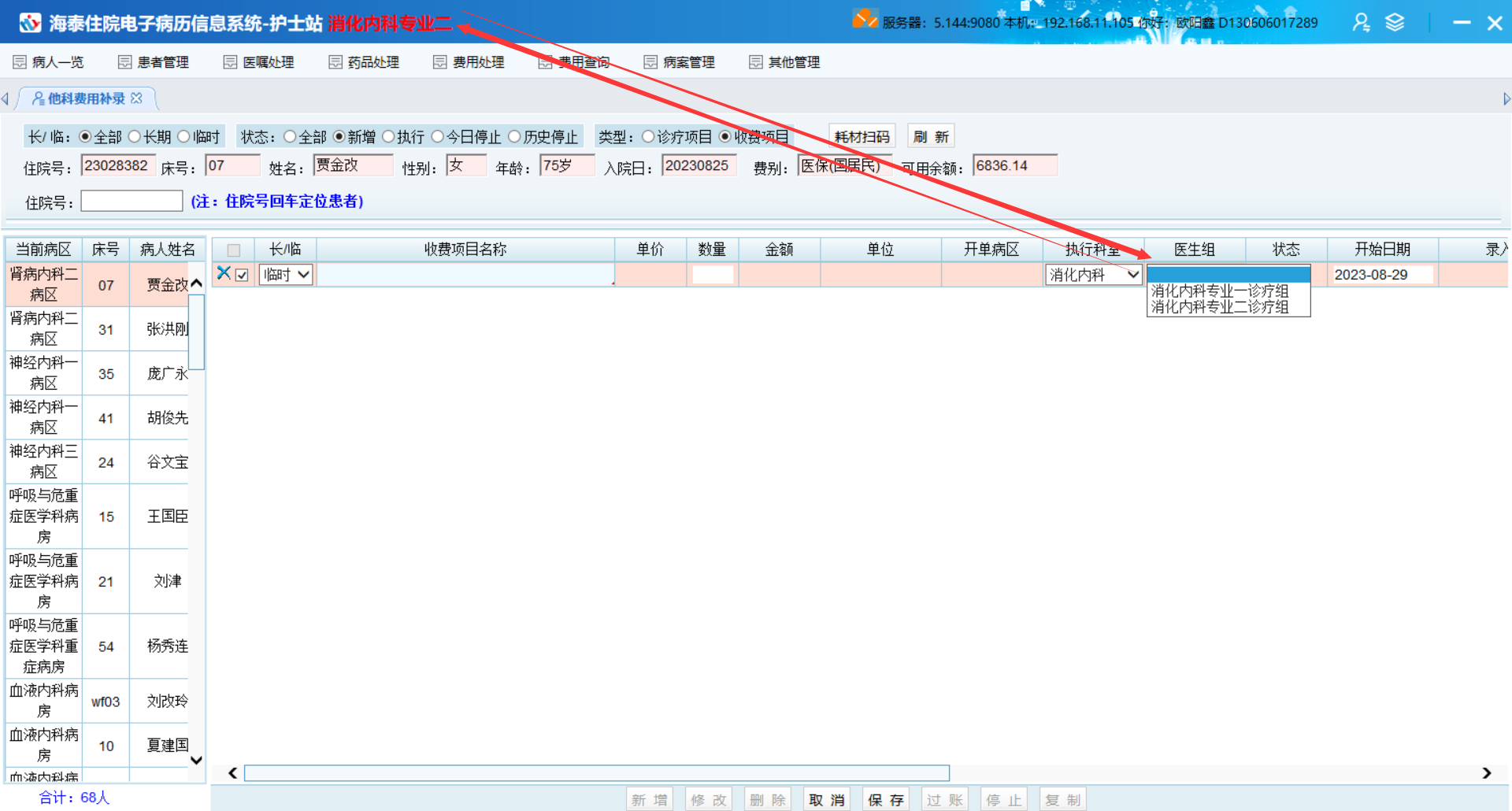Click the 复制 button at bottom
Viewport: 1512px width, 811px height.
1063,800
